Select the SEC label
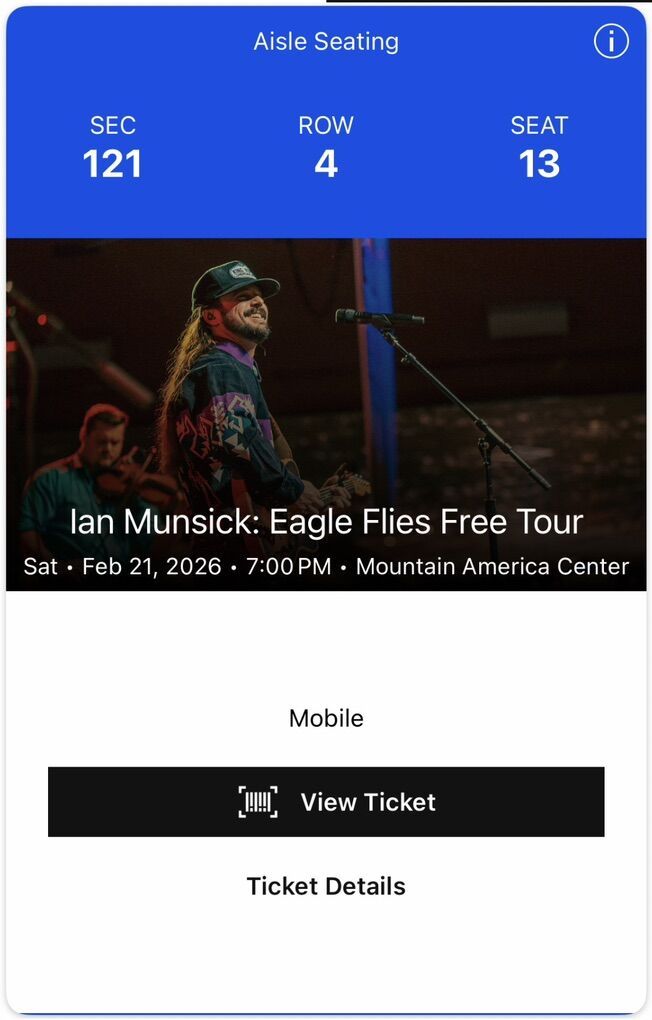Viewport: 652px width, 1020px height. point(112,126)
